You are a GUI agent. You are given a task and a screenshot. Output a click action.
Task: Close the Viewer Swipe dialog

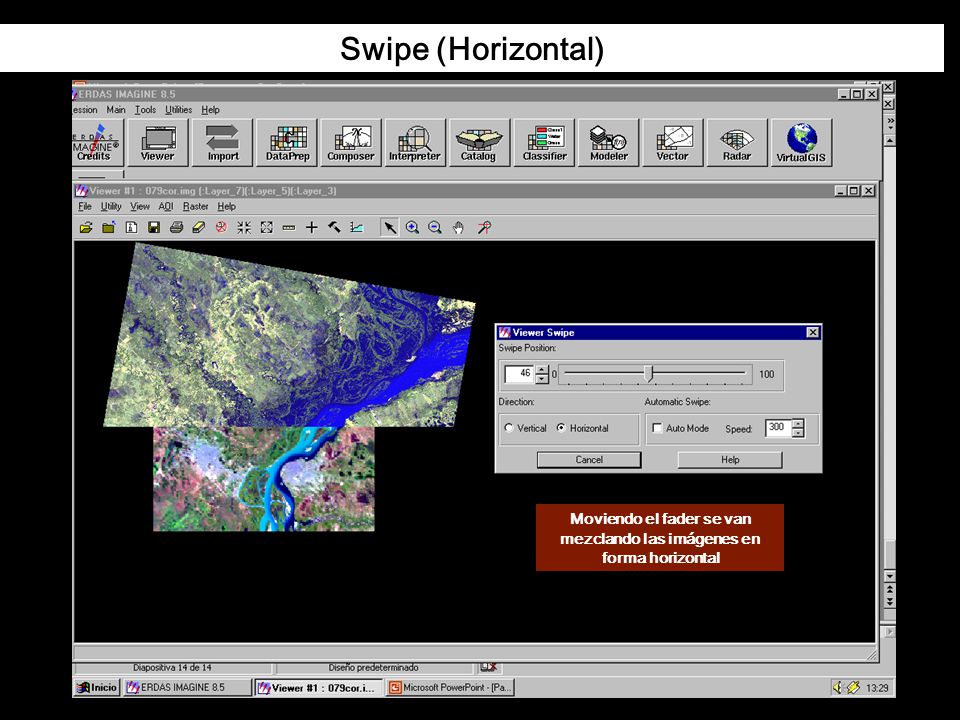[x=812, y=332]
